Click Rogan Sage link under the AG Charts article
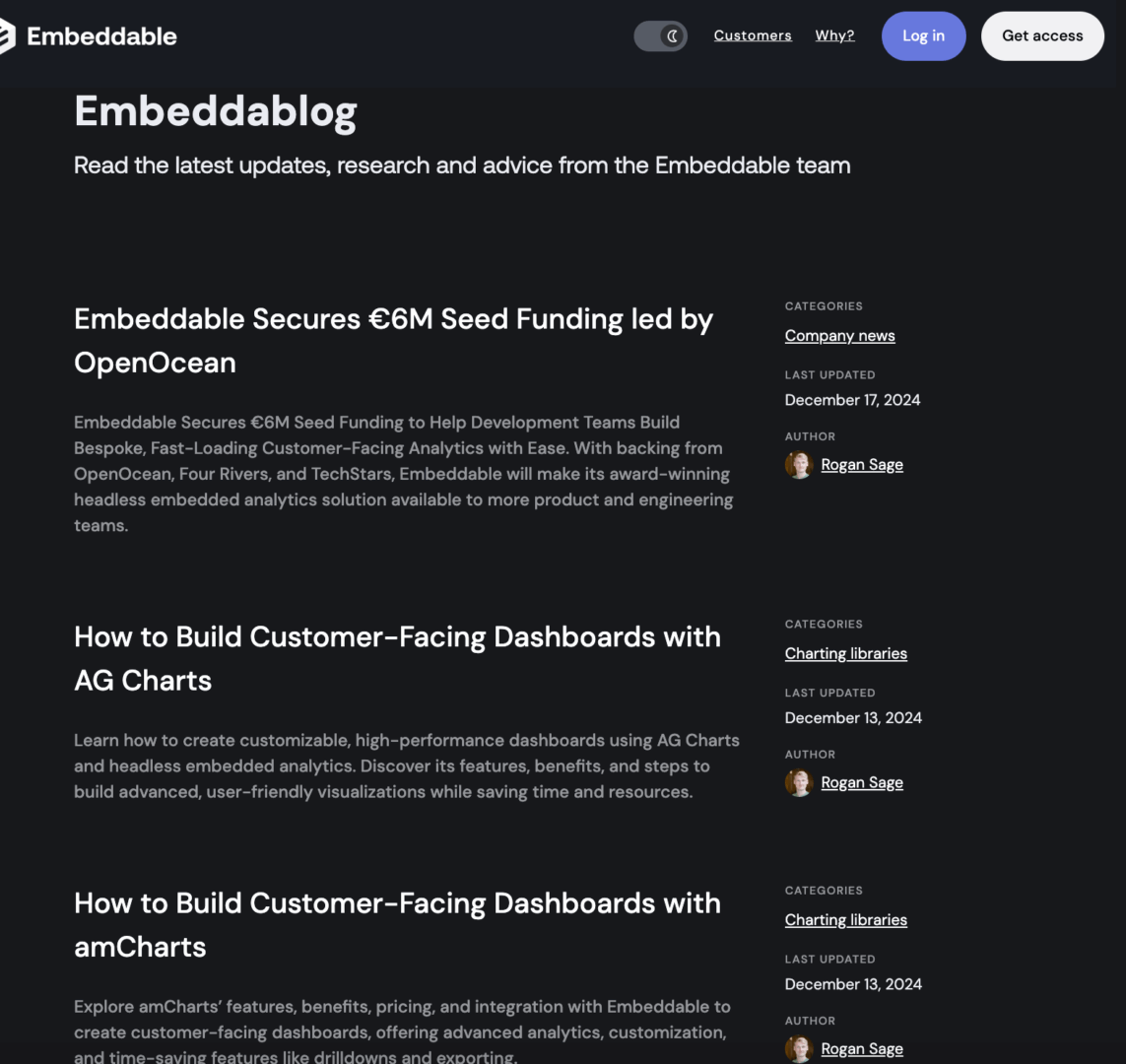 pyautogui.click(x=862, y=782)
